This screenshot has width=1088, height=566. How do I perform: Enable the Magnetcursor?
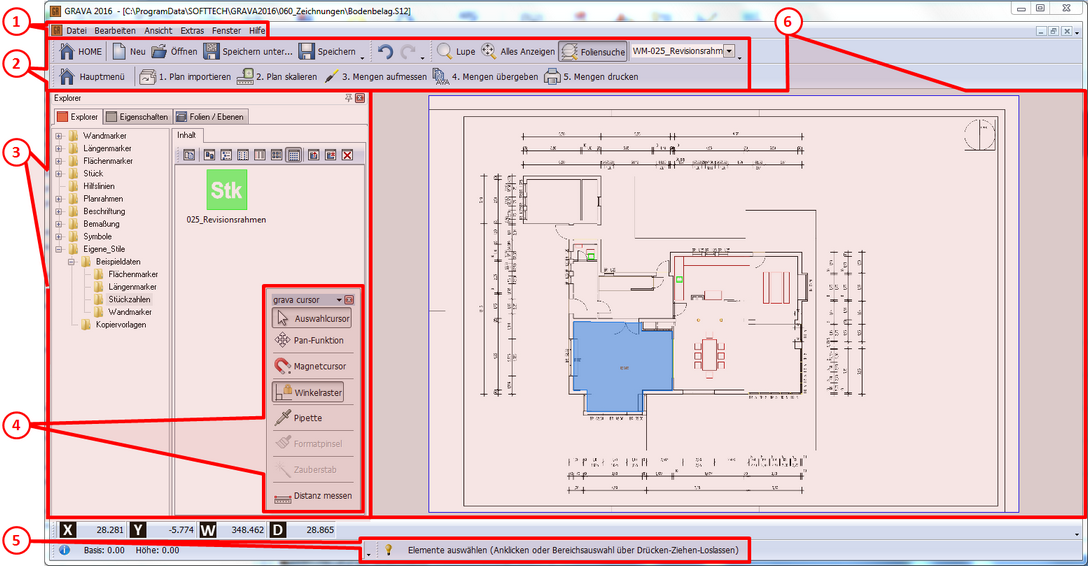tap(310, 366)
